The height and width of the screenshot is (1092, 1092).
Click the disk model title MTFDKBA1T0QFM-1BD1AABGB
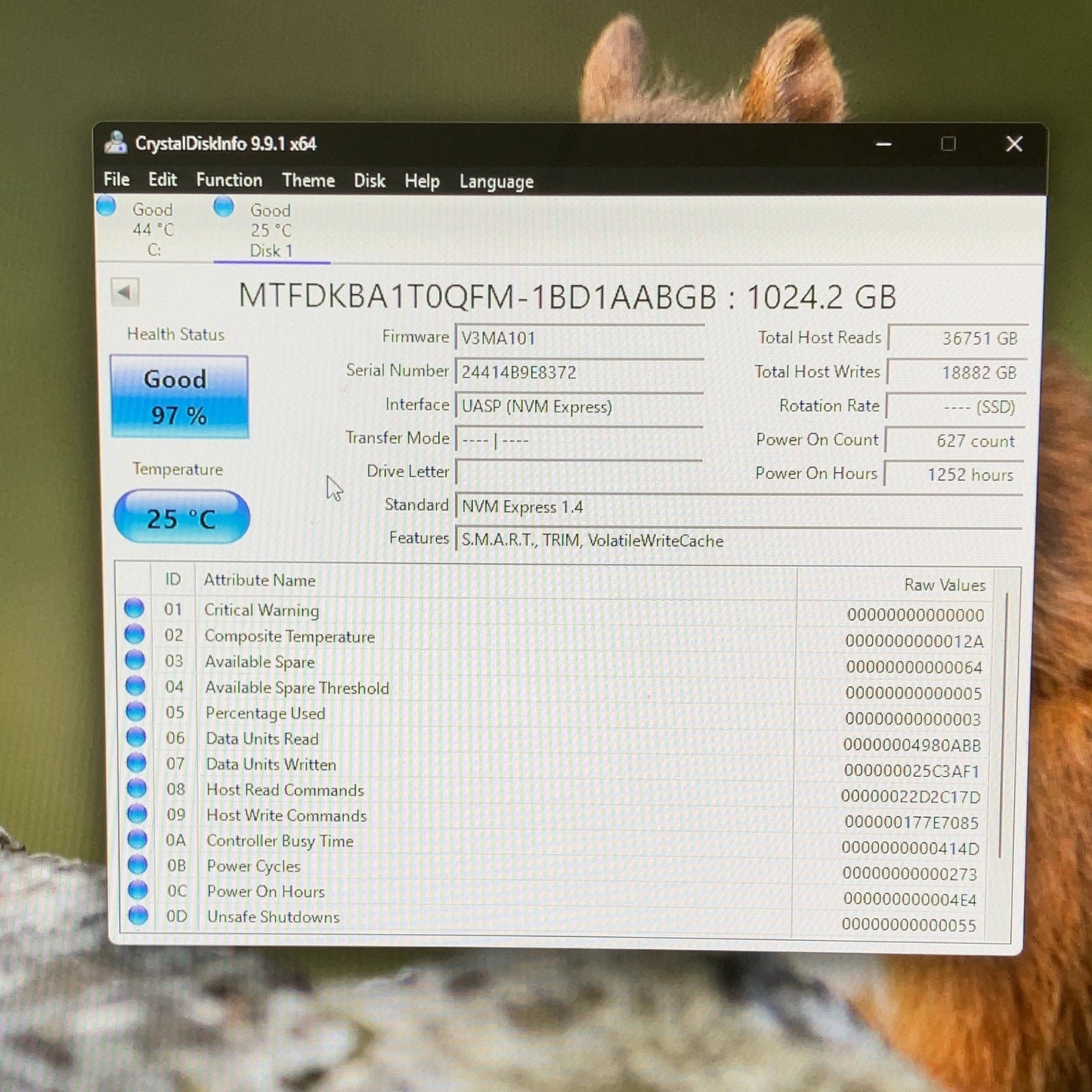pyautogui.click(x=478, y=297)
